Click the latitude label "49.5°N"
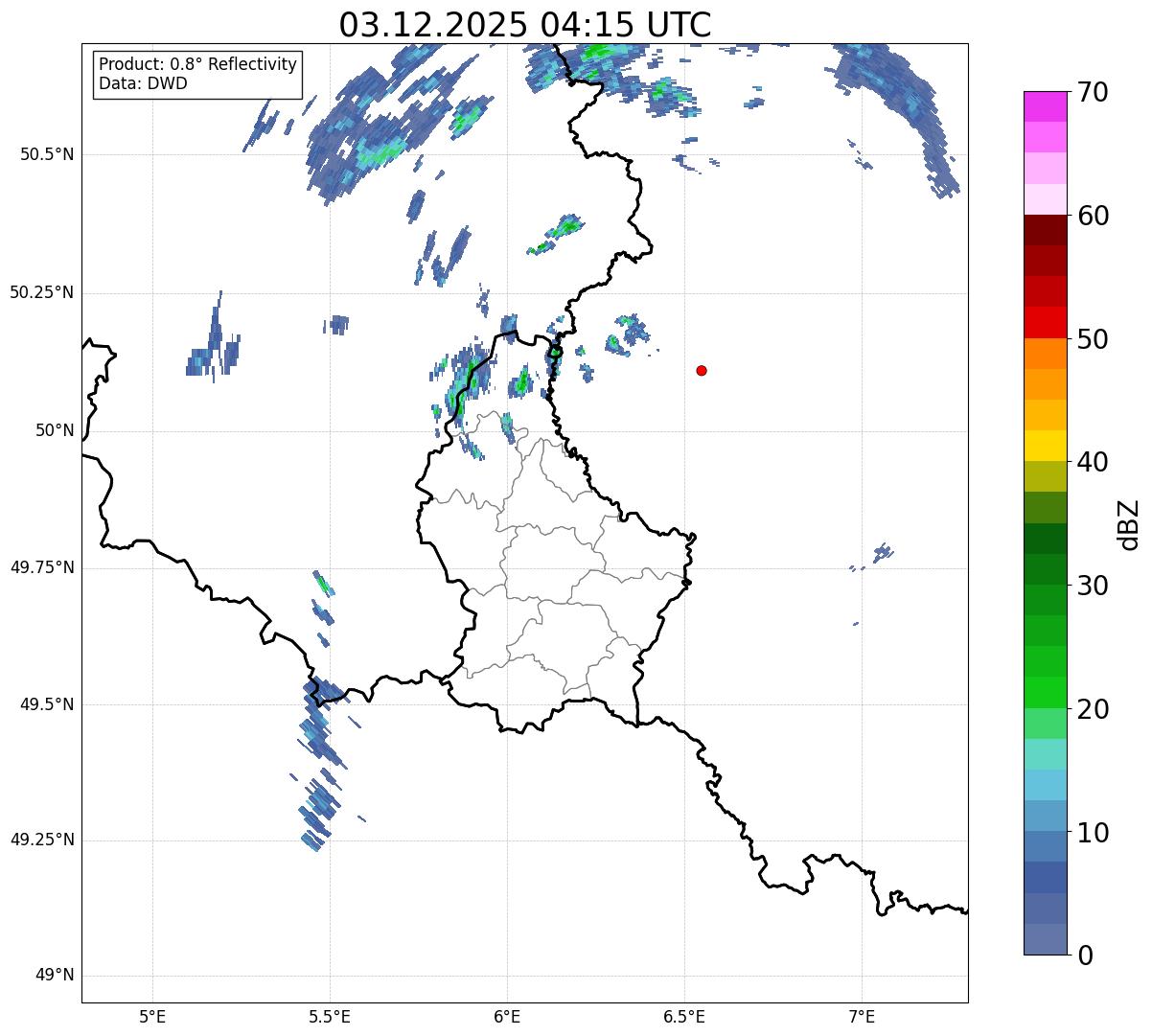 pos(46,704)
